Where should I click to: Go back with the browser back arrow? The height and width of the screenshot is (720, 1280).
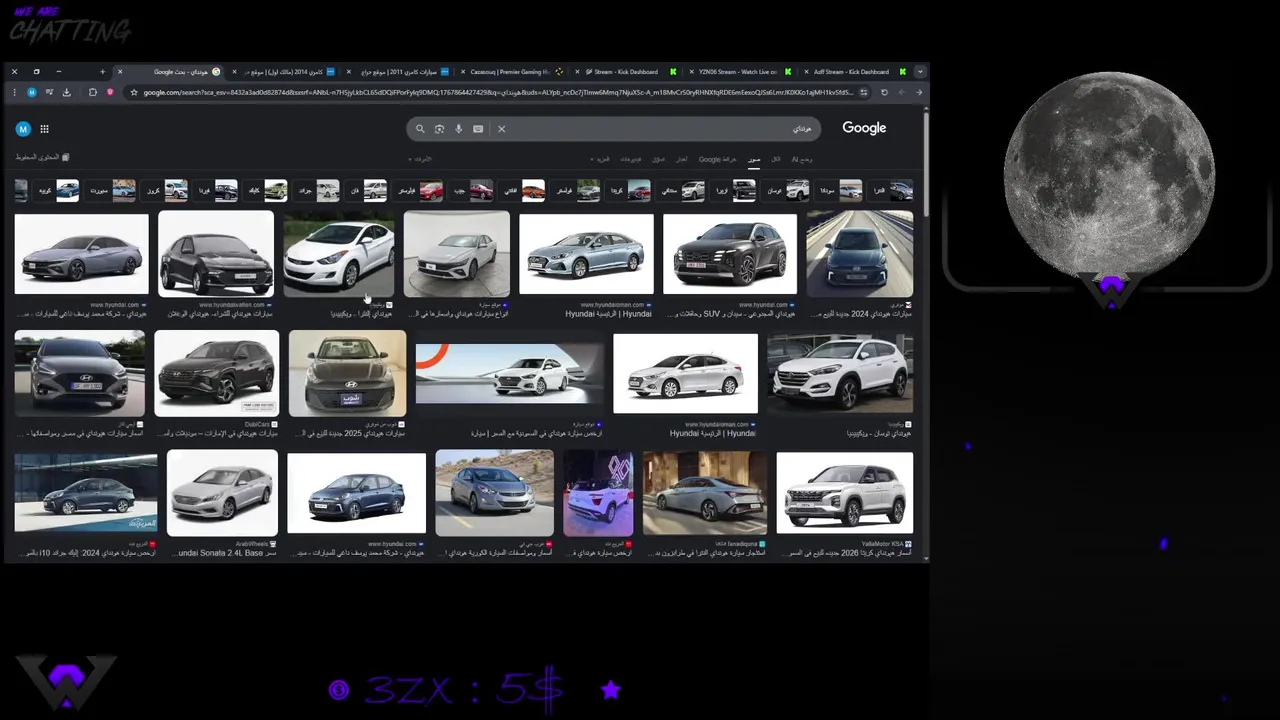coord(919,92)
